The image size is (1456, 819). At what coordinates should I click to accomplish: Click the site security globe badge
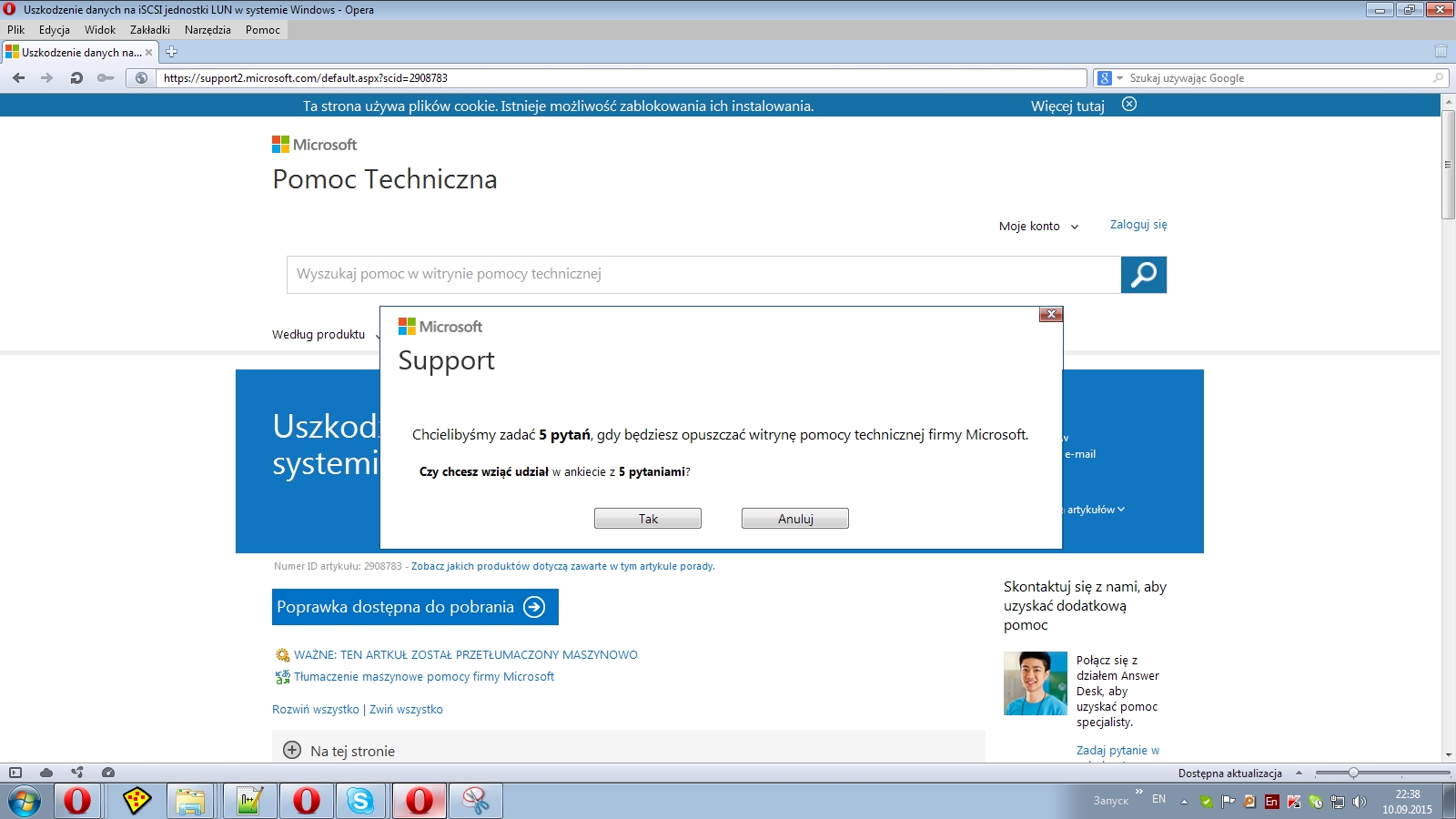pos(141,78)
